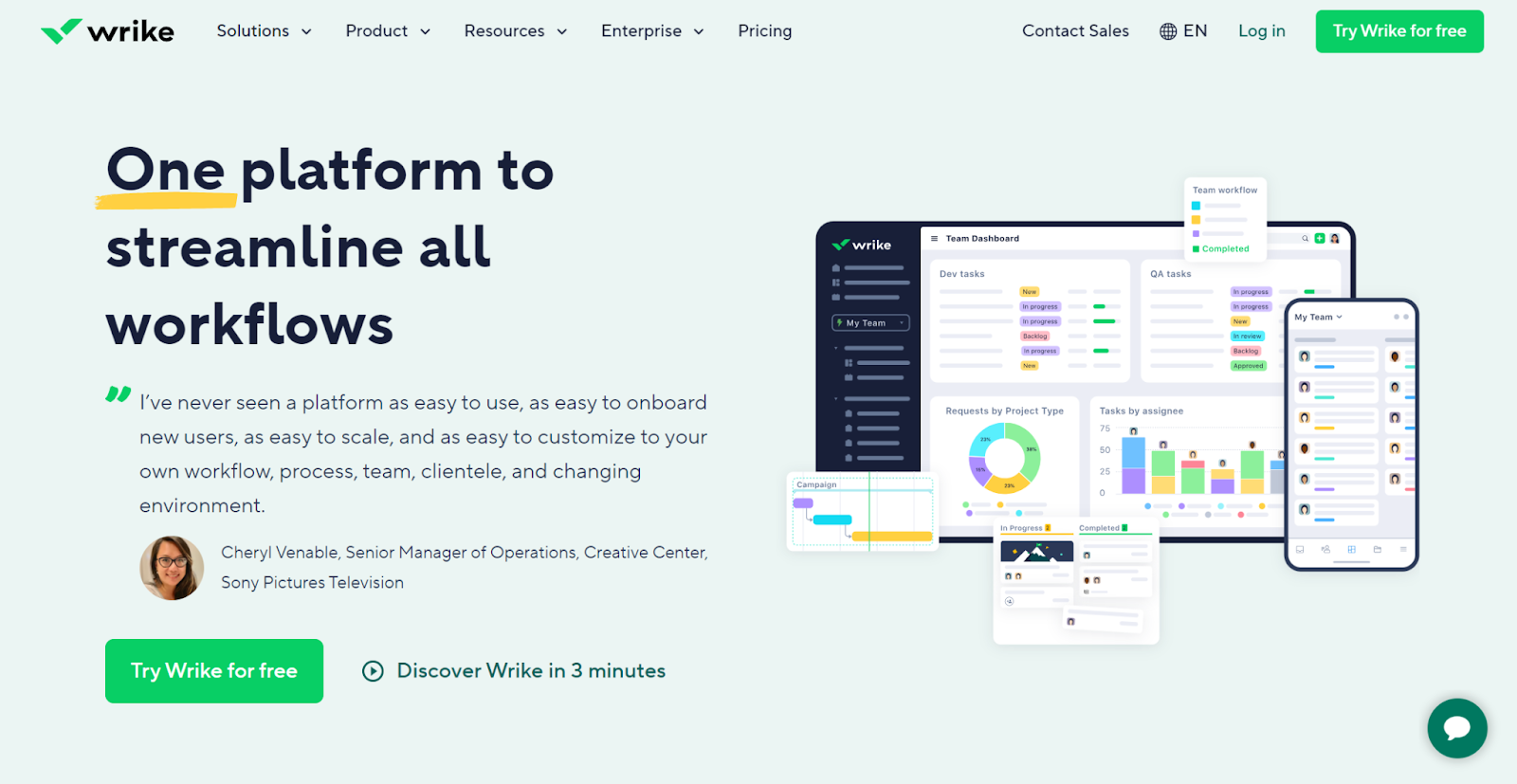Click the globe language icon beside EN
This screenshot has height=784, width=1517.
[1168, 31]
